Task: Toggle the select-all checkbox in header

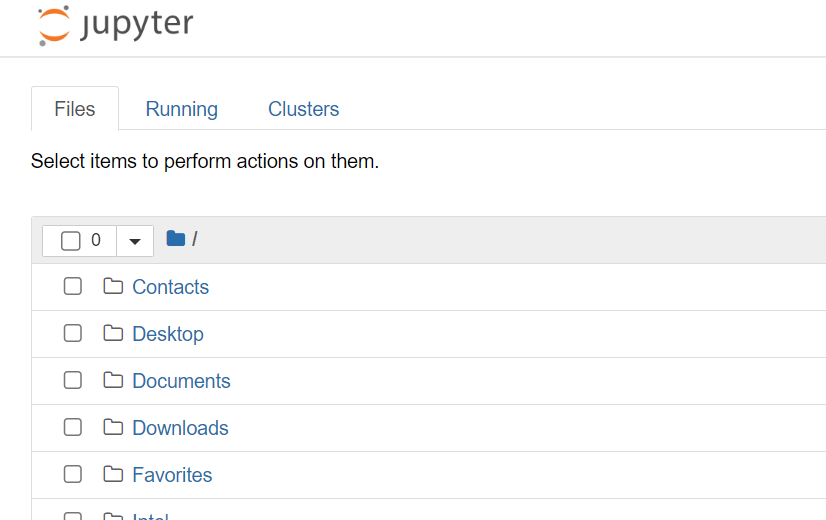Action: tap(70, 241)
